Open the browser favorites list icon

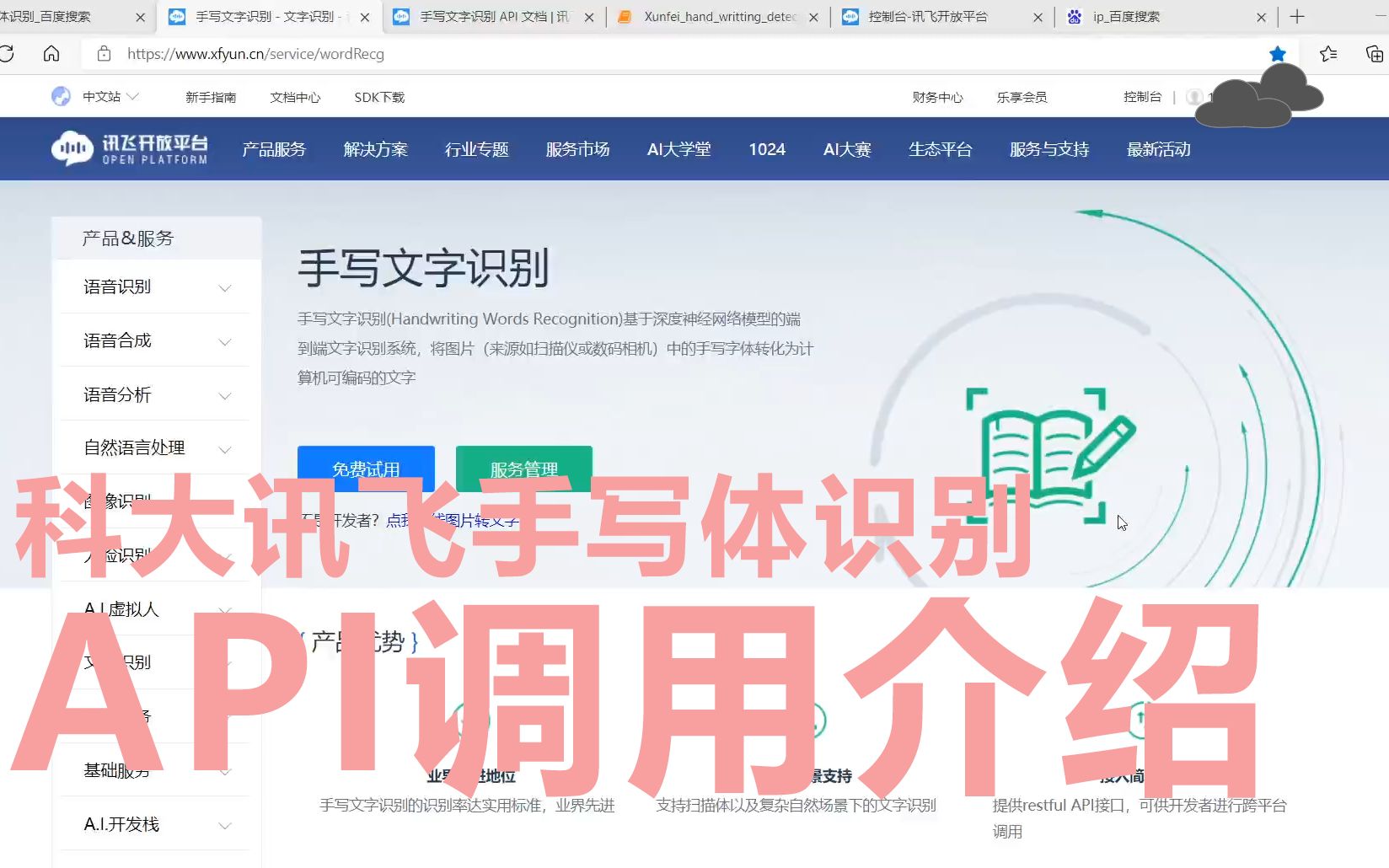[1329, 54]
